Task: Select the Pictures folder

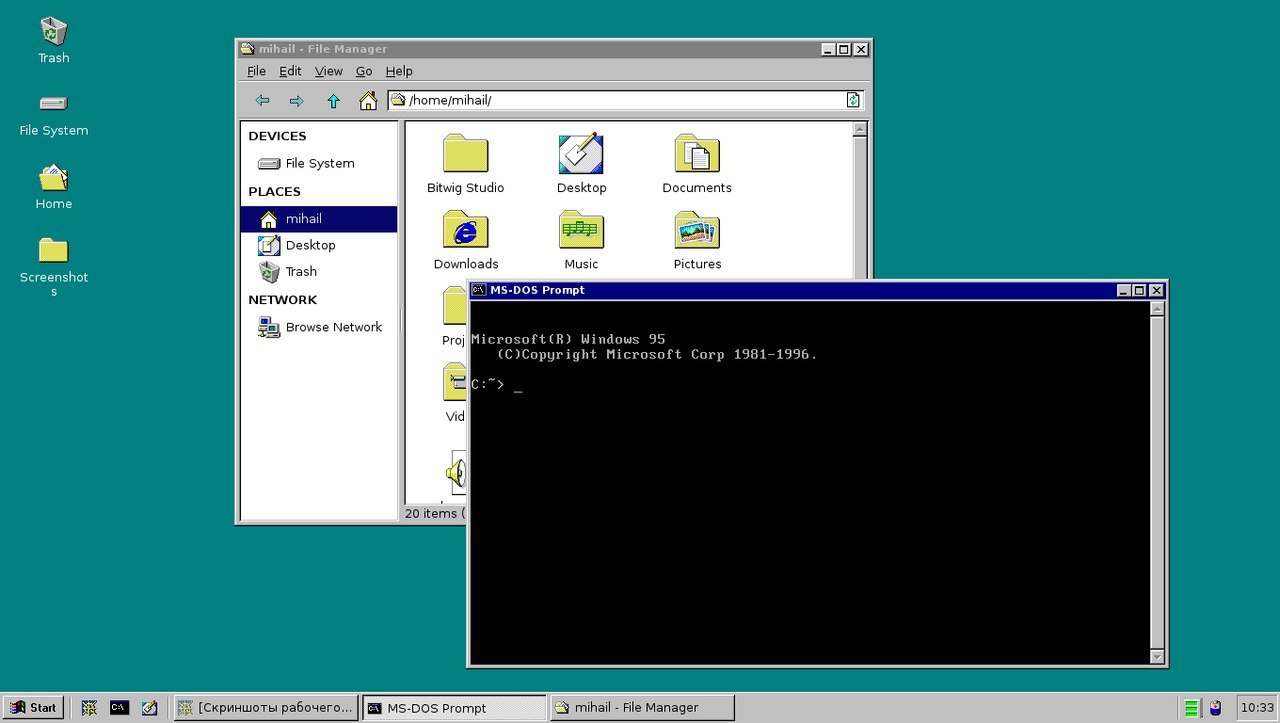Action: click(x=697, y=240)
